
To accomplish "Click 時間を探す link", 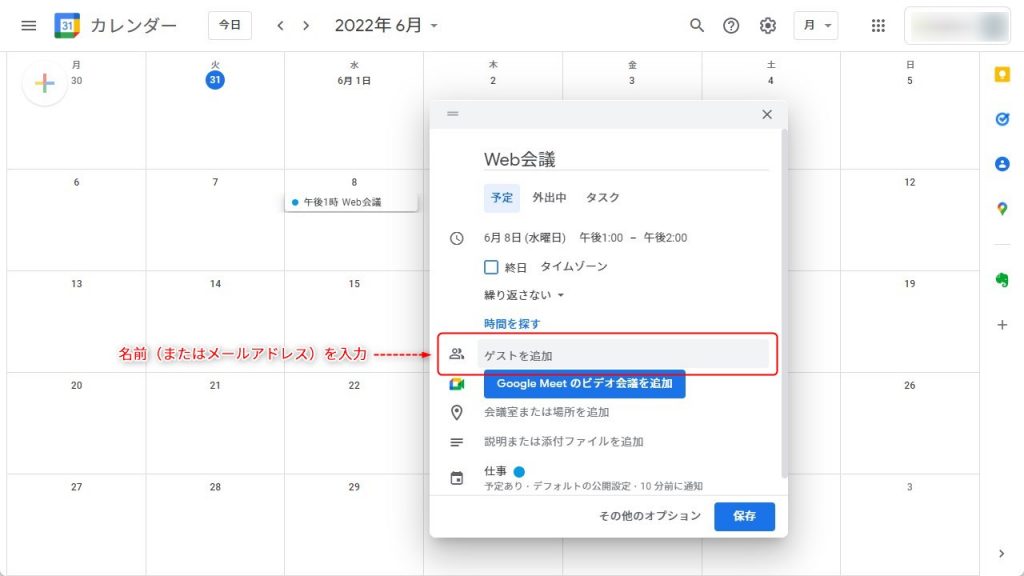I will (x=512, y=324).
